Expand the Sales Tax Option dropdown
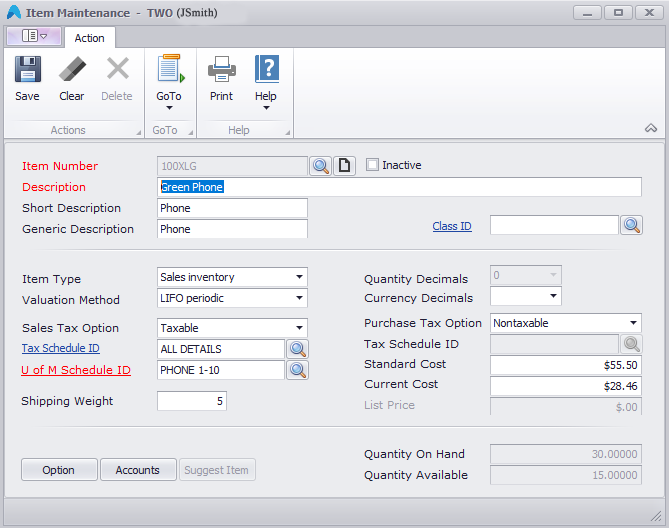This screenshot has width=669, height=528. (299, 328)
